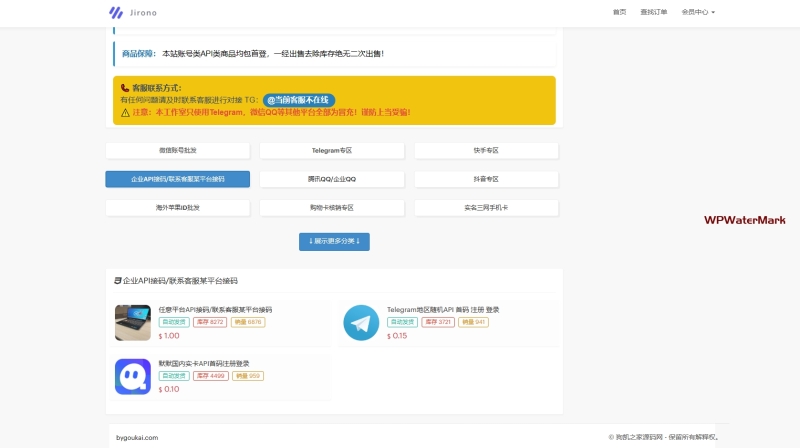Screen dimensions: 800x448
Task: Click the phone icon beside 客服联系方式
Action: (x=124, y=88)
